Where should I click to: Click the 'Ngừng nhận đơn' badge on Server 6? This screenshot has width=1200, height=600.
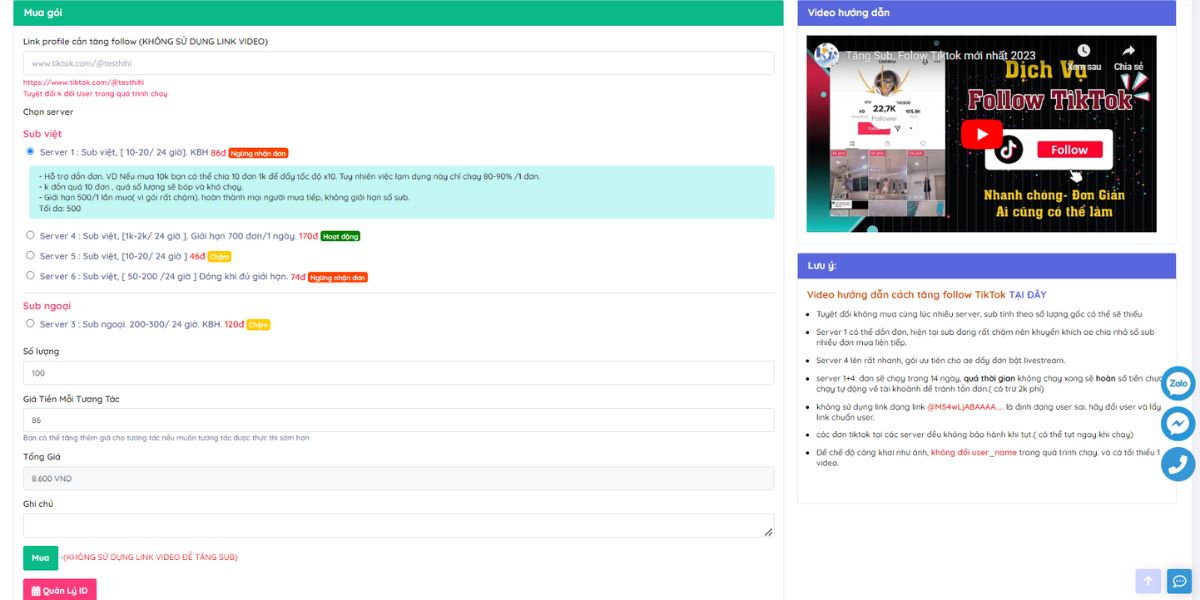338,277
